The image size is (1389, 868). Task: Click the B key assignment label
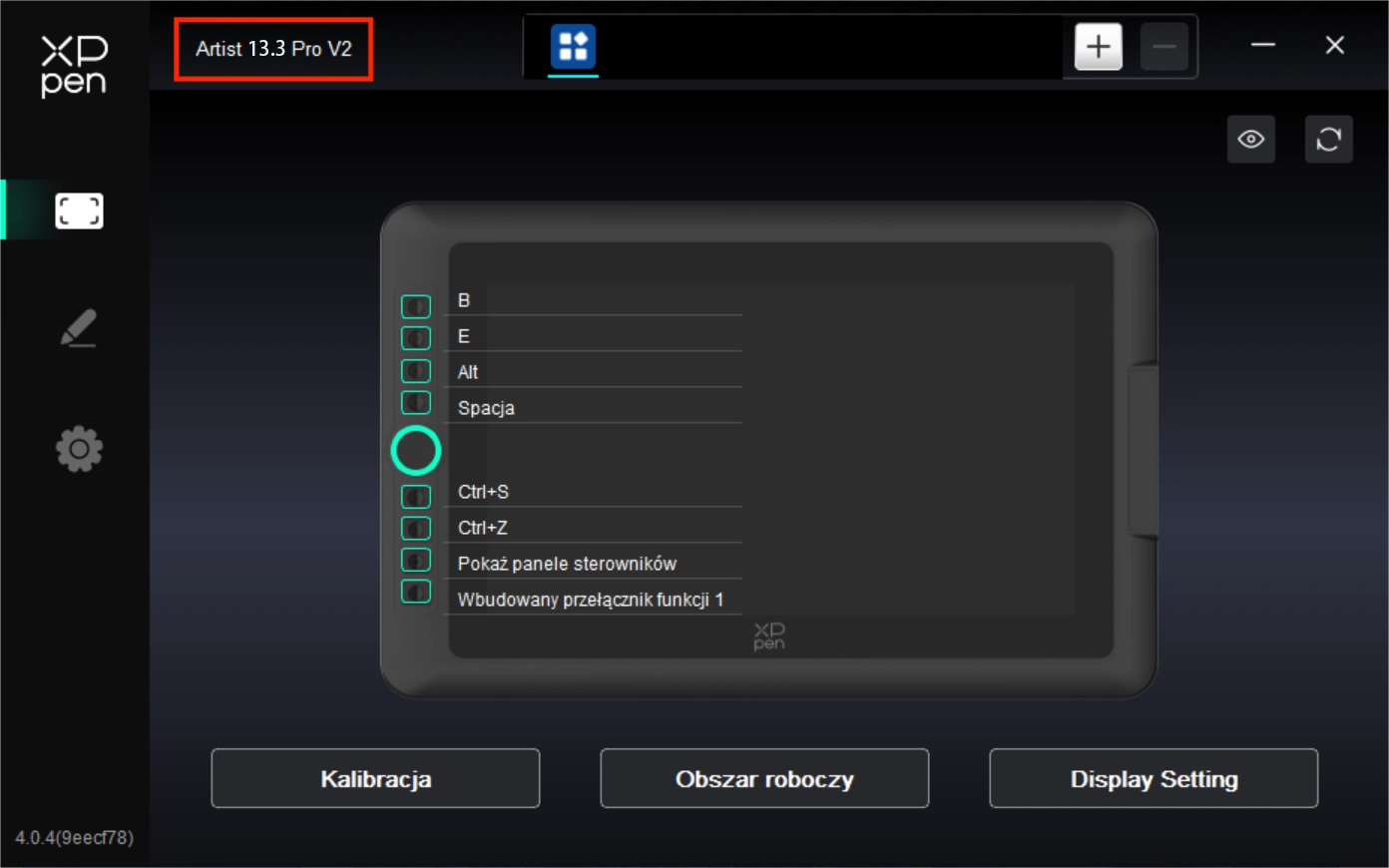coord(464,300)
